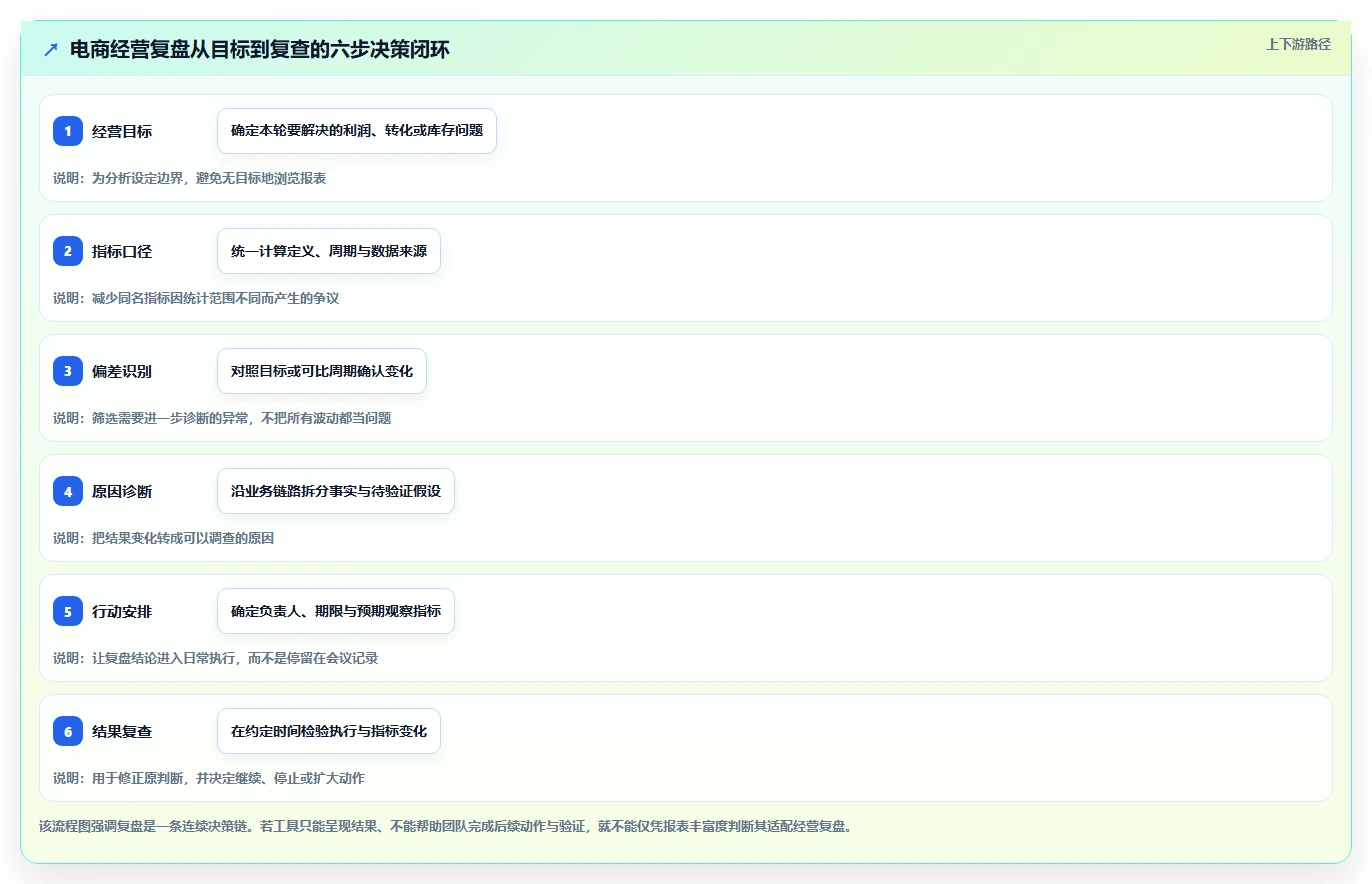The width and height of the screenshot is (1372, 884).
Task: Click the 在约定时间检验执行与指标变化 box
Action: 329,731
